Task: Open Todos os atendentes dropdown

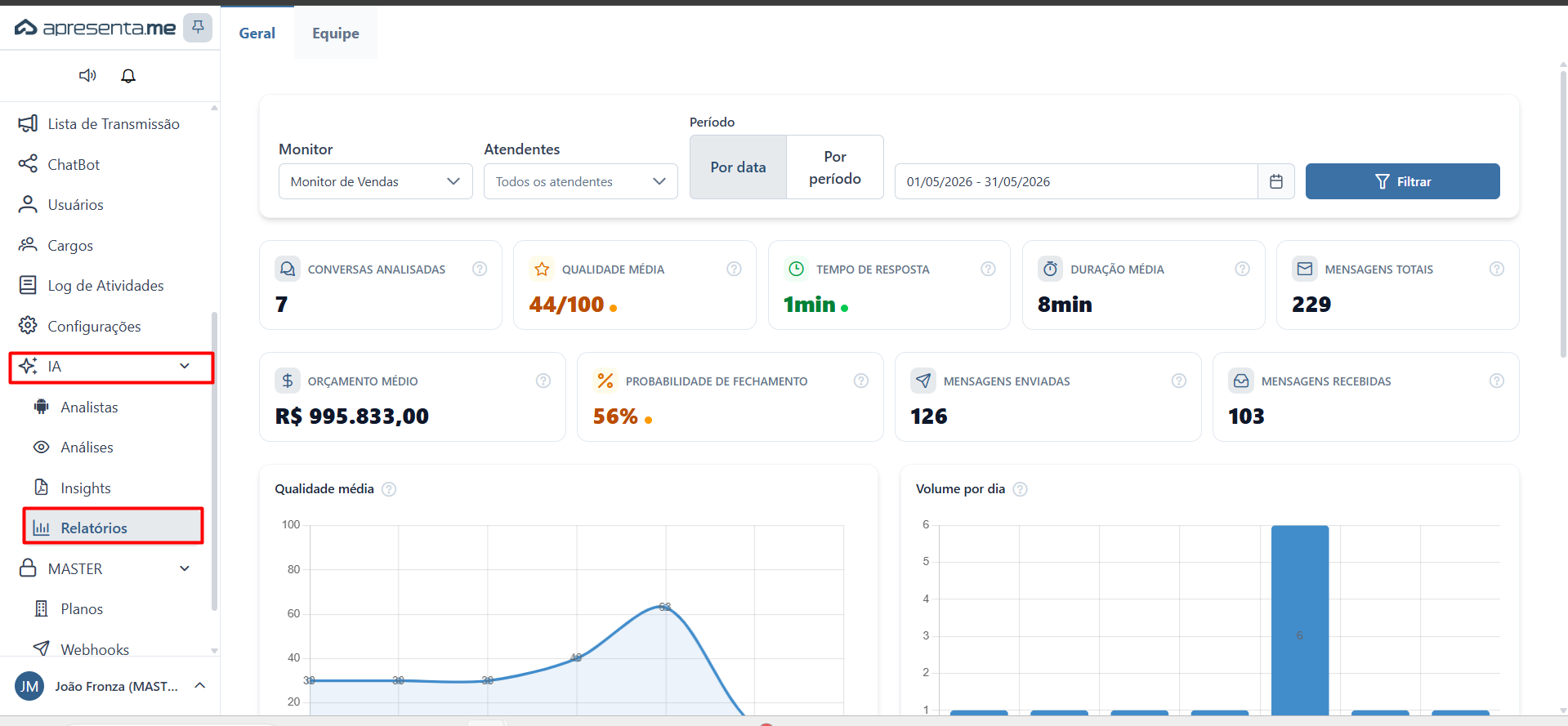Action: tap(581, 181)
